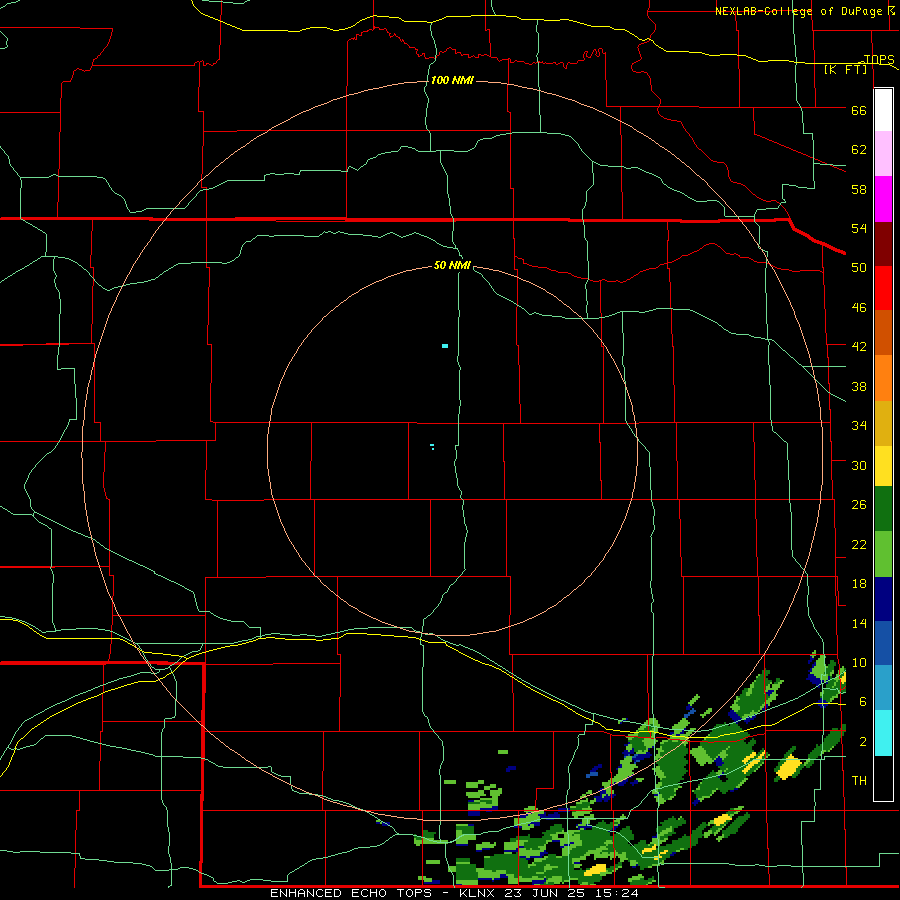Screen dimensions: 900x900
Task: Click legend value 30
Action: pos(859,465)
